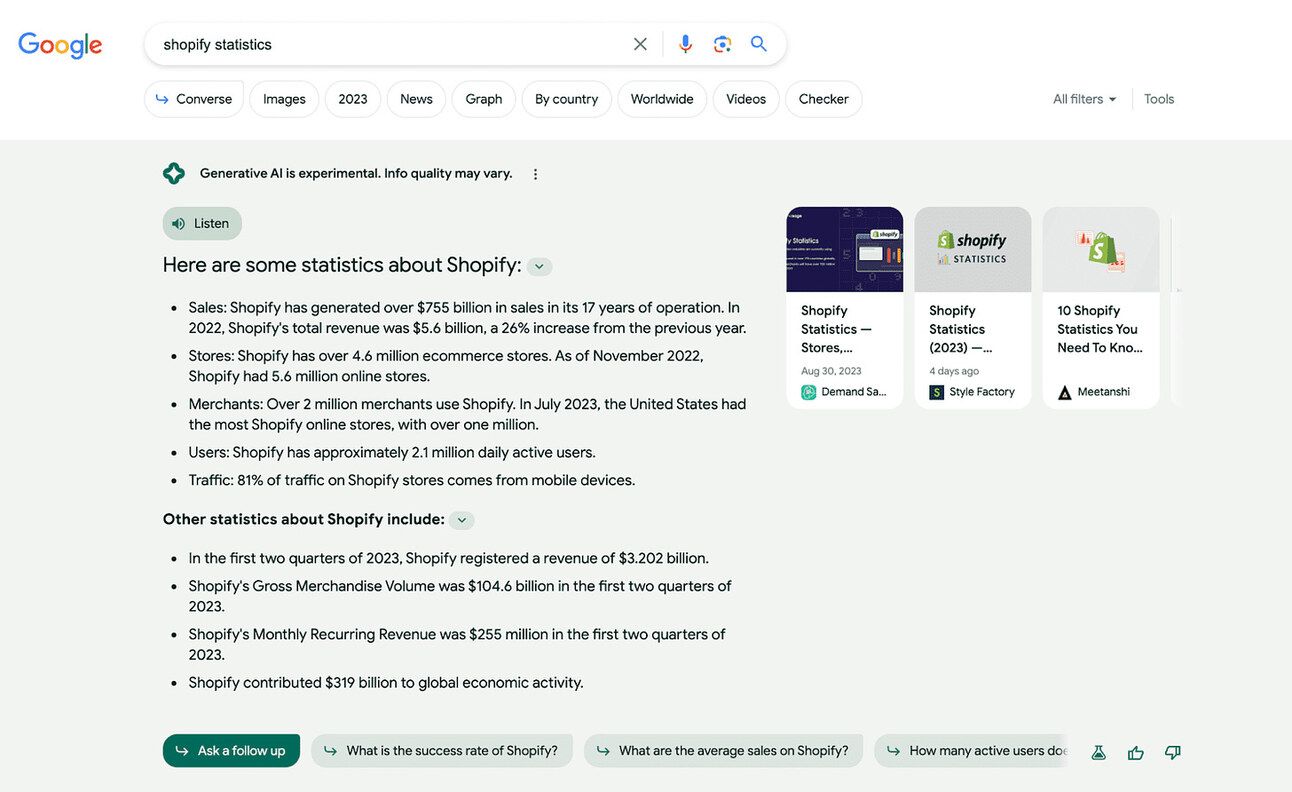Click the Style Factory source favicon
The height and width of the screenshot is (792, 1292).
[x=937, y=392]
